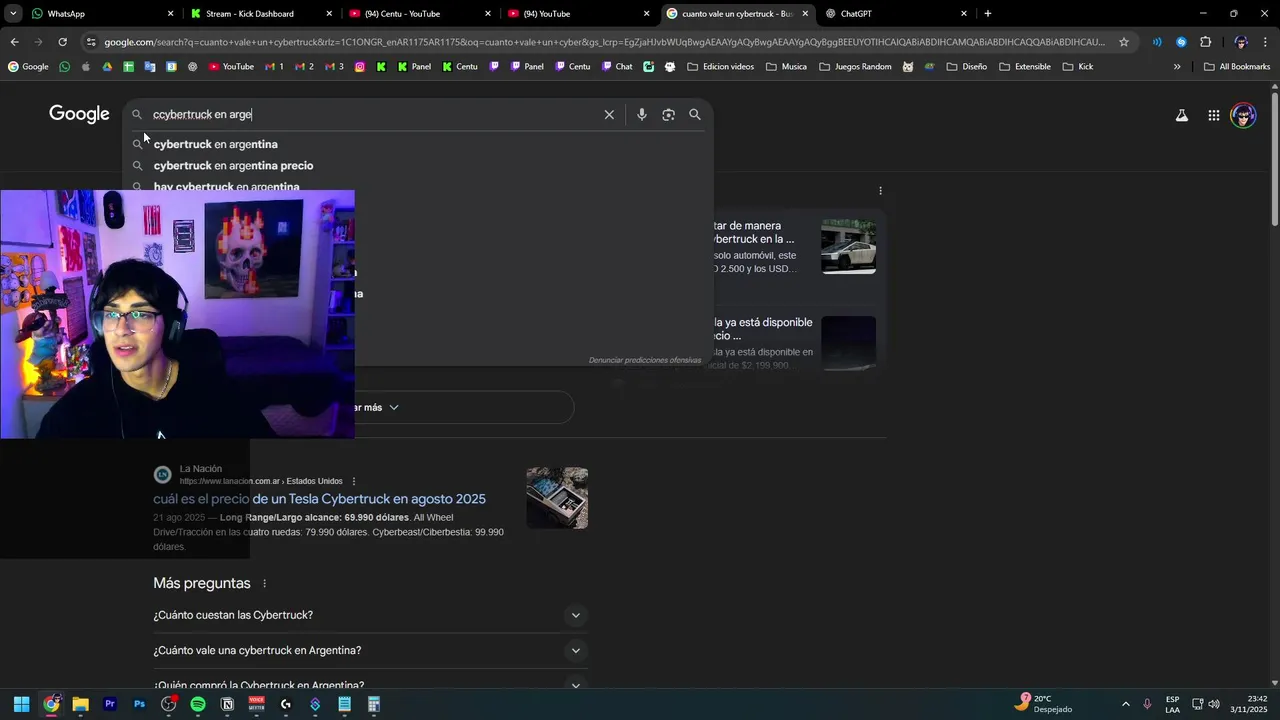The image size is (1280, 720).
Task: Open the Chrome three-dot menu
Action: (1266, 42)
